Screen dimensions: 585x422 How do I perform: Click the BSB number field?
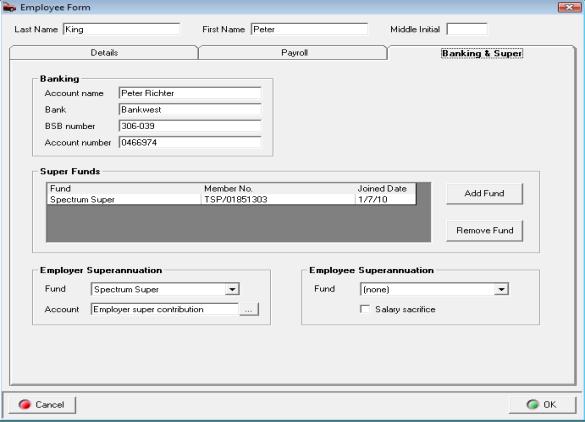coord(190,126)
